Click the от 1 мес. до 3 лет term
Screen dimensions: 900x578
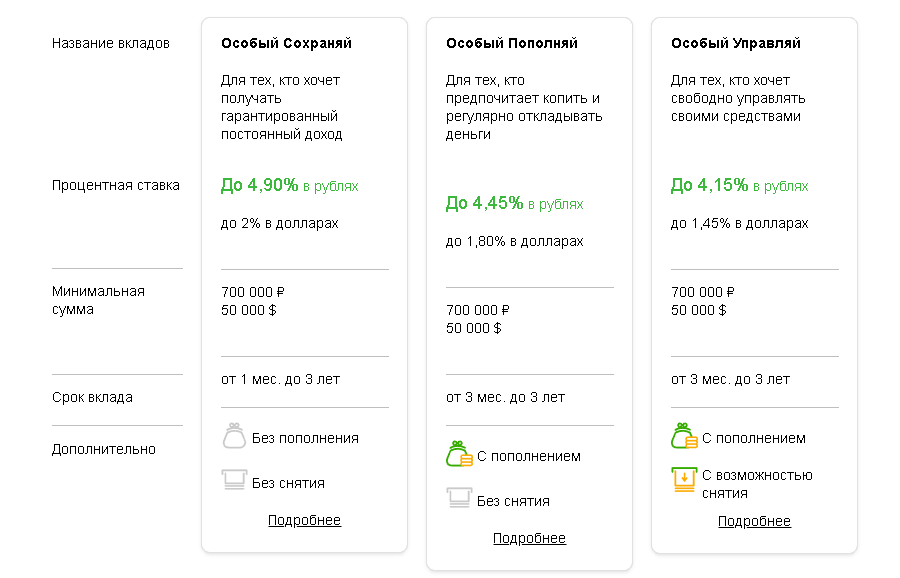(x=280, y=379)
